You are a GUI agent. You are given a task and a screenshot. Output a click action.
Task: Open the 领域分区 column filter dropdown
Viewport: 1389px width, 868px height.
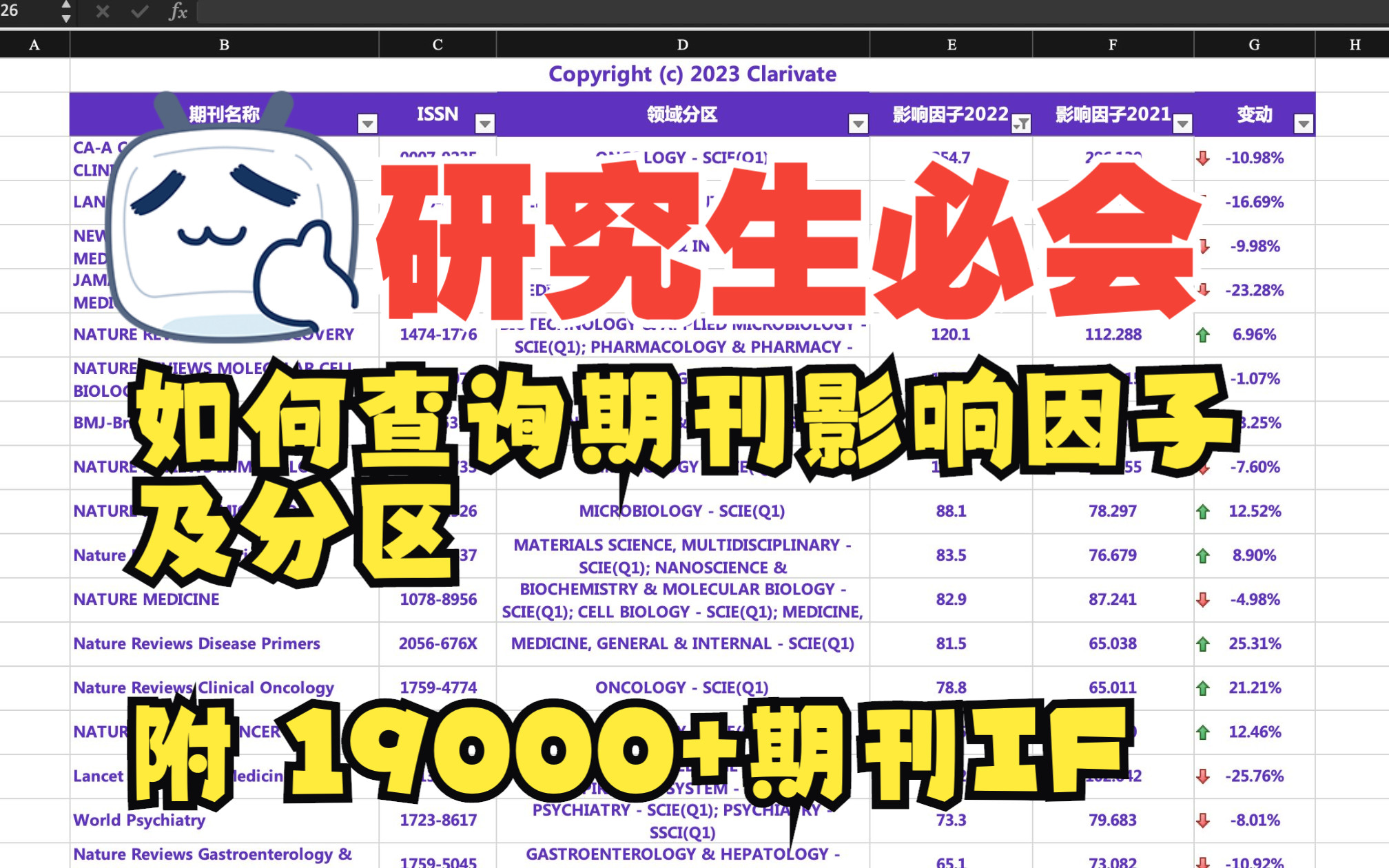coord(857,123)
